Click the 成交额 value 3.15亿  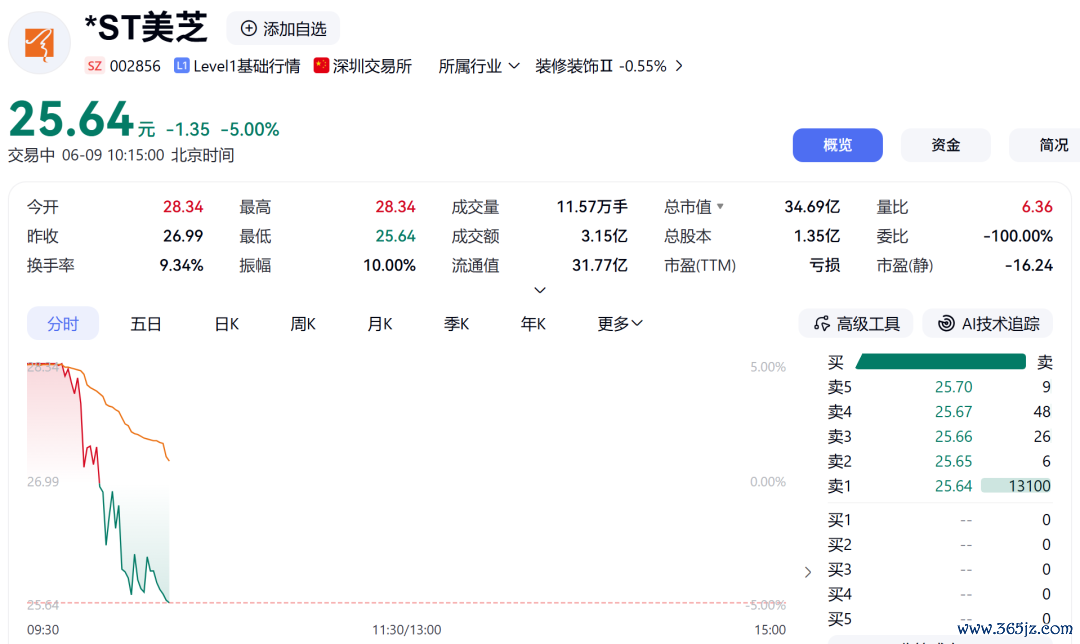(x=604, y=236)
